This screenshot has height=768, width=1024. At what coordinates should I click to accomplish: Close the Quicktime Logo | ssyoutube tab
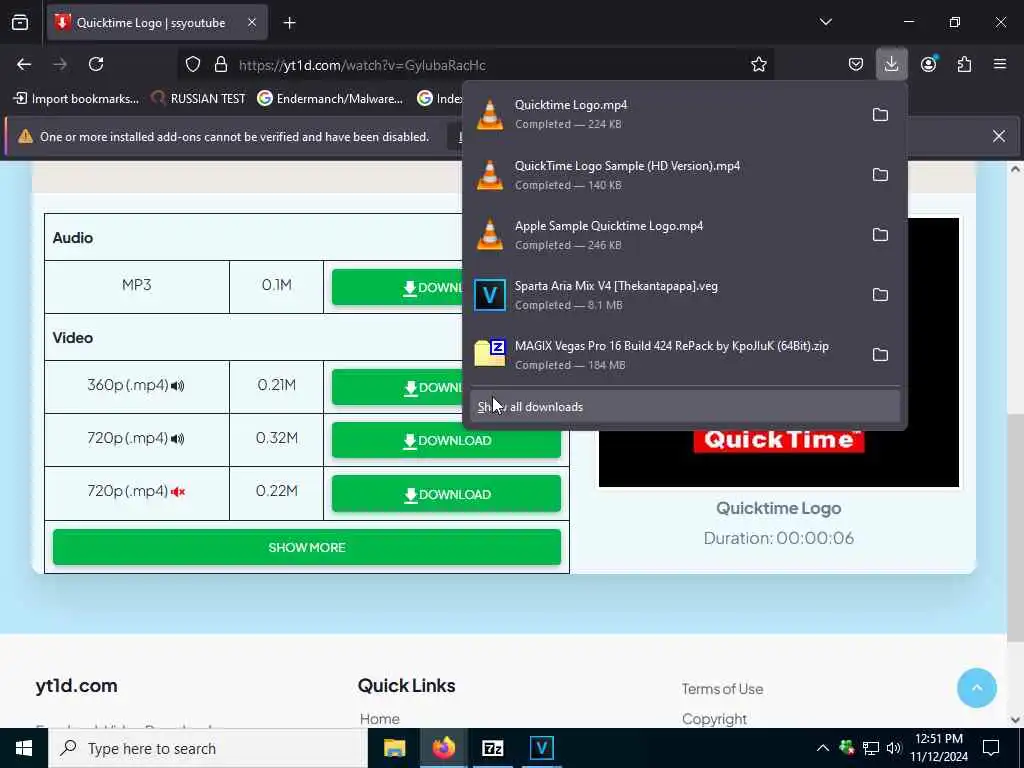252,23
